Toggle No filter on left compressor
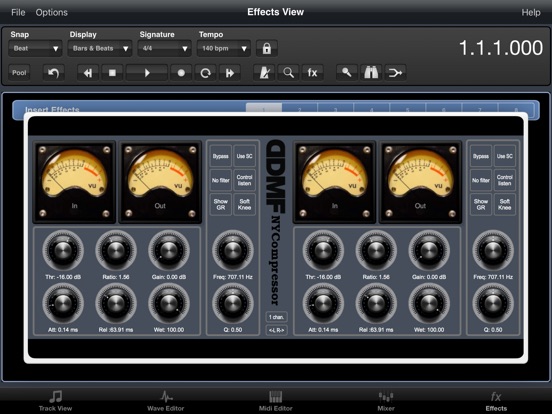Viewport: 552px width, 414px height. click(221, 180)
